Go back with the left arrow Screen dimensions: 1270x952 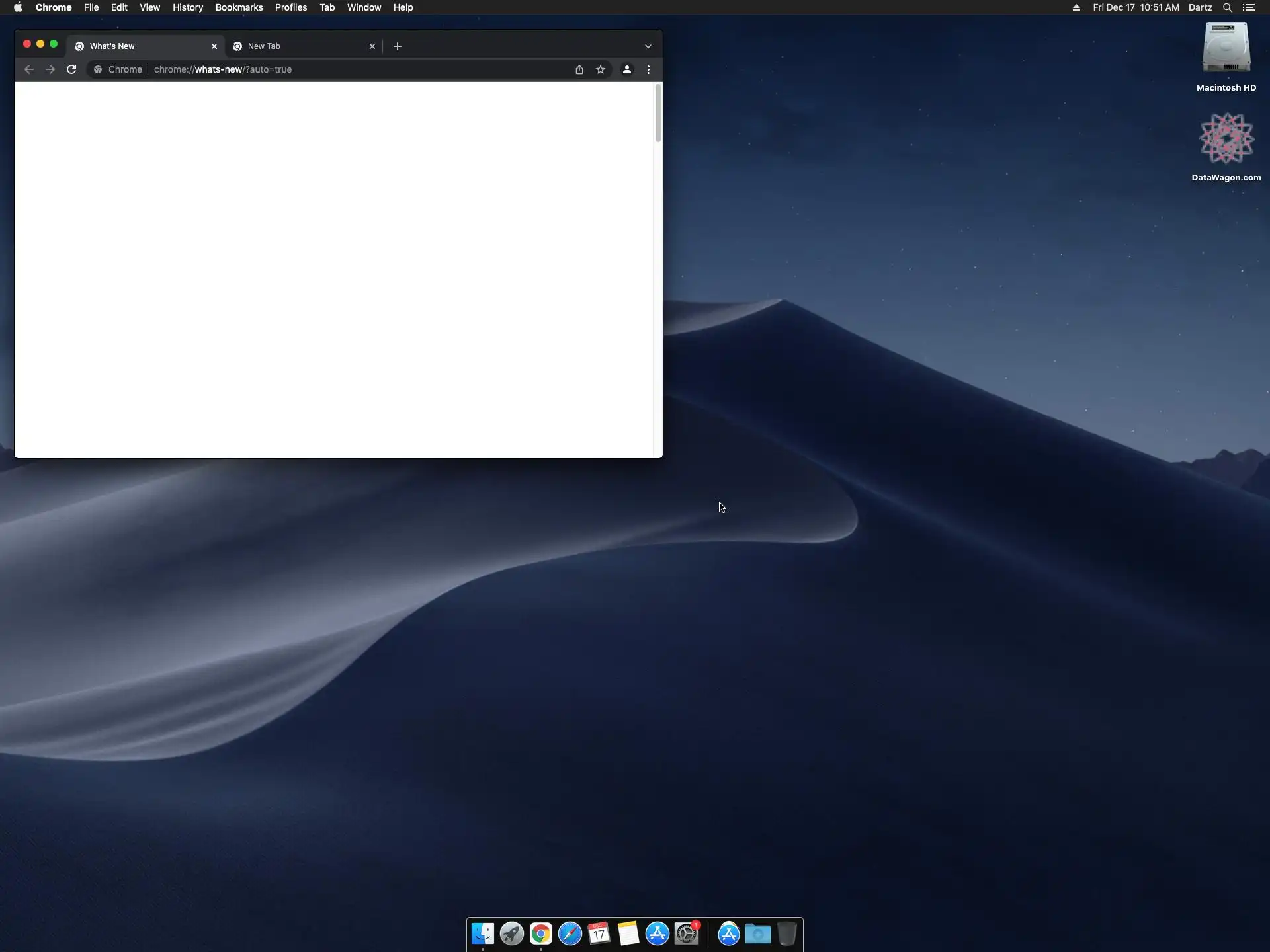pyautogui.click(x=29, y=69)
